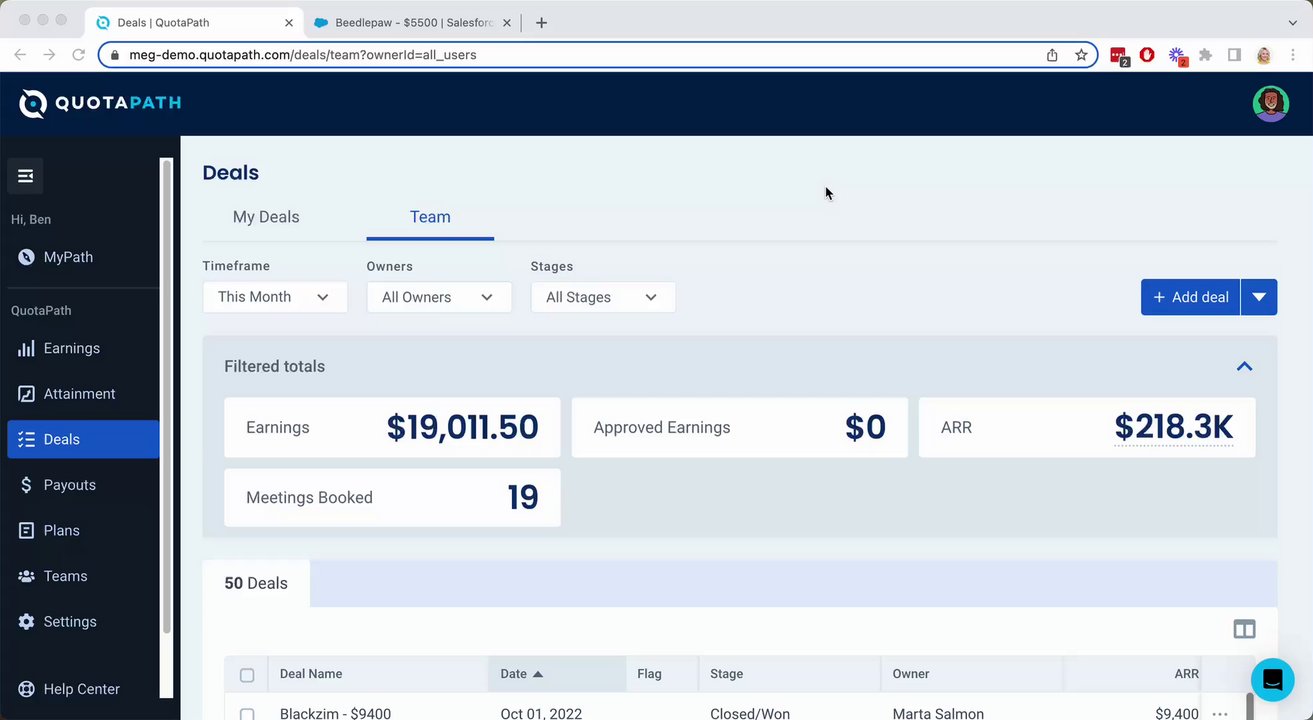Bookmark page with star icon

click(x=1081, y=55)
